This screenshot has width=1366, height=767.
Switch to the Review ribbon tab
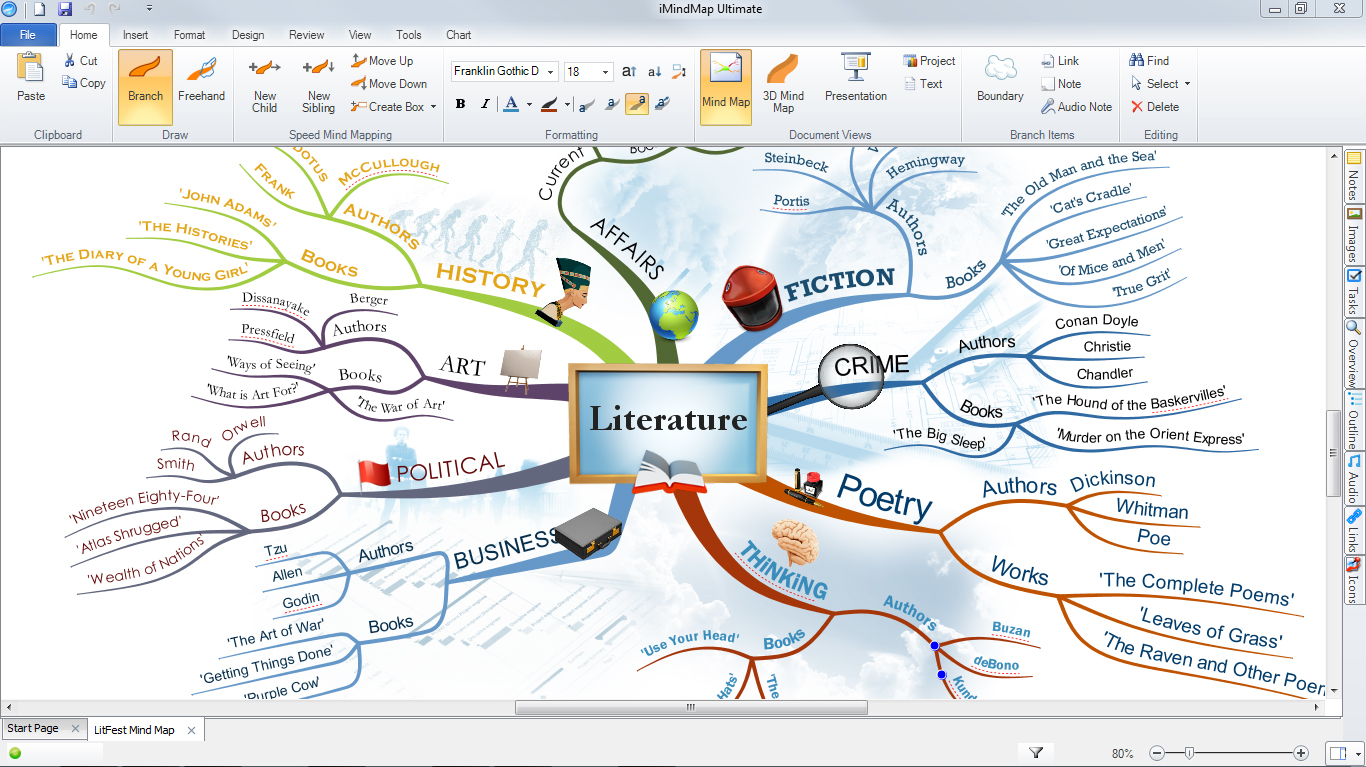[307, 35]
